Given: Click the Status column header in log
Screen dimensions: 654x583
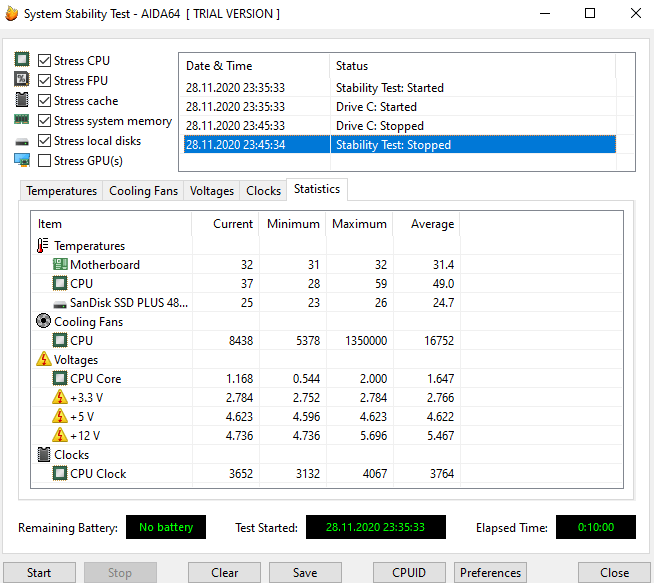Looking at the screenshot, I should coord(473,66).
